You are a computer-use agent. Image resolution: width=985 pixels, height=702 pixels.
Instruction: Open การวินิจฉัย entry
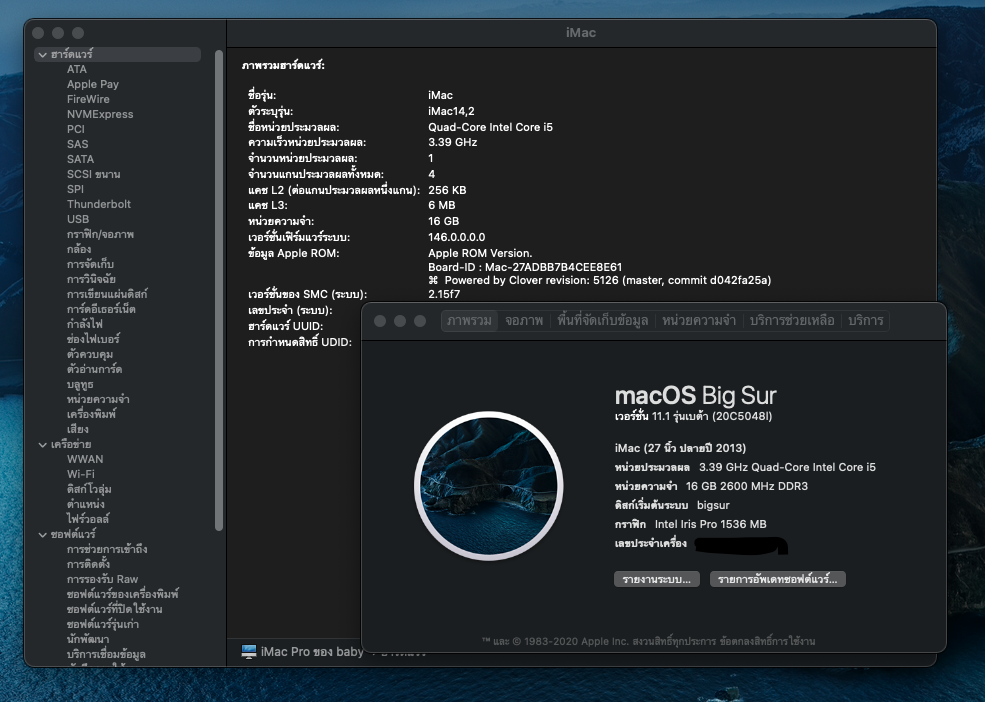[x=91, y=279]
